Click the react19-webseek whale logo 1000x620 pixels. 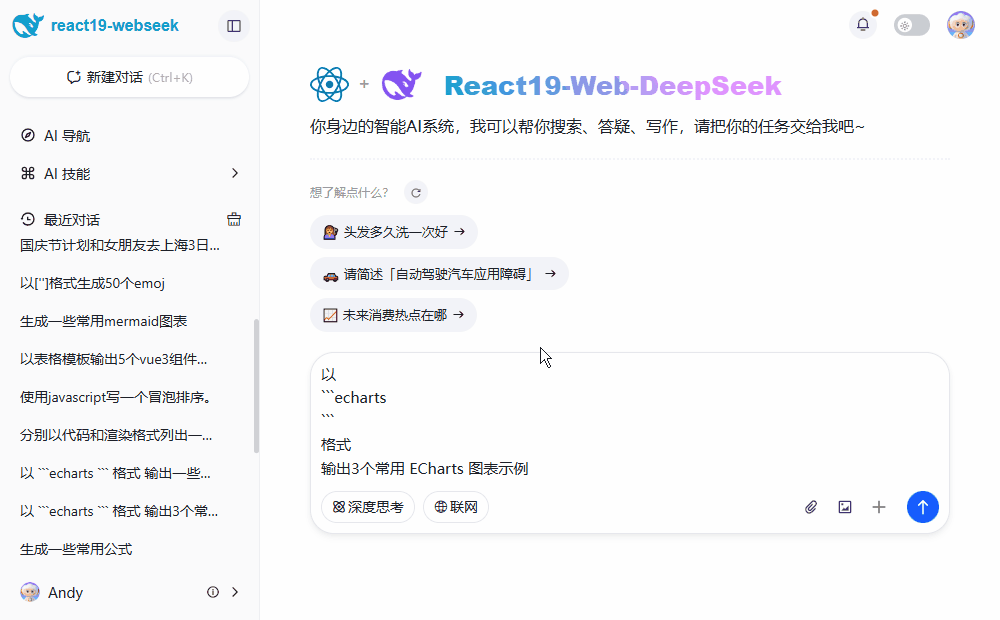coord(28,26)
